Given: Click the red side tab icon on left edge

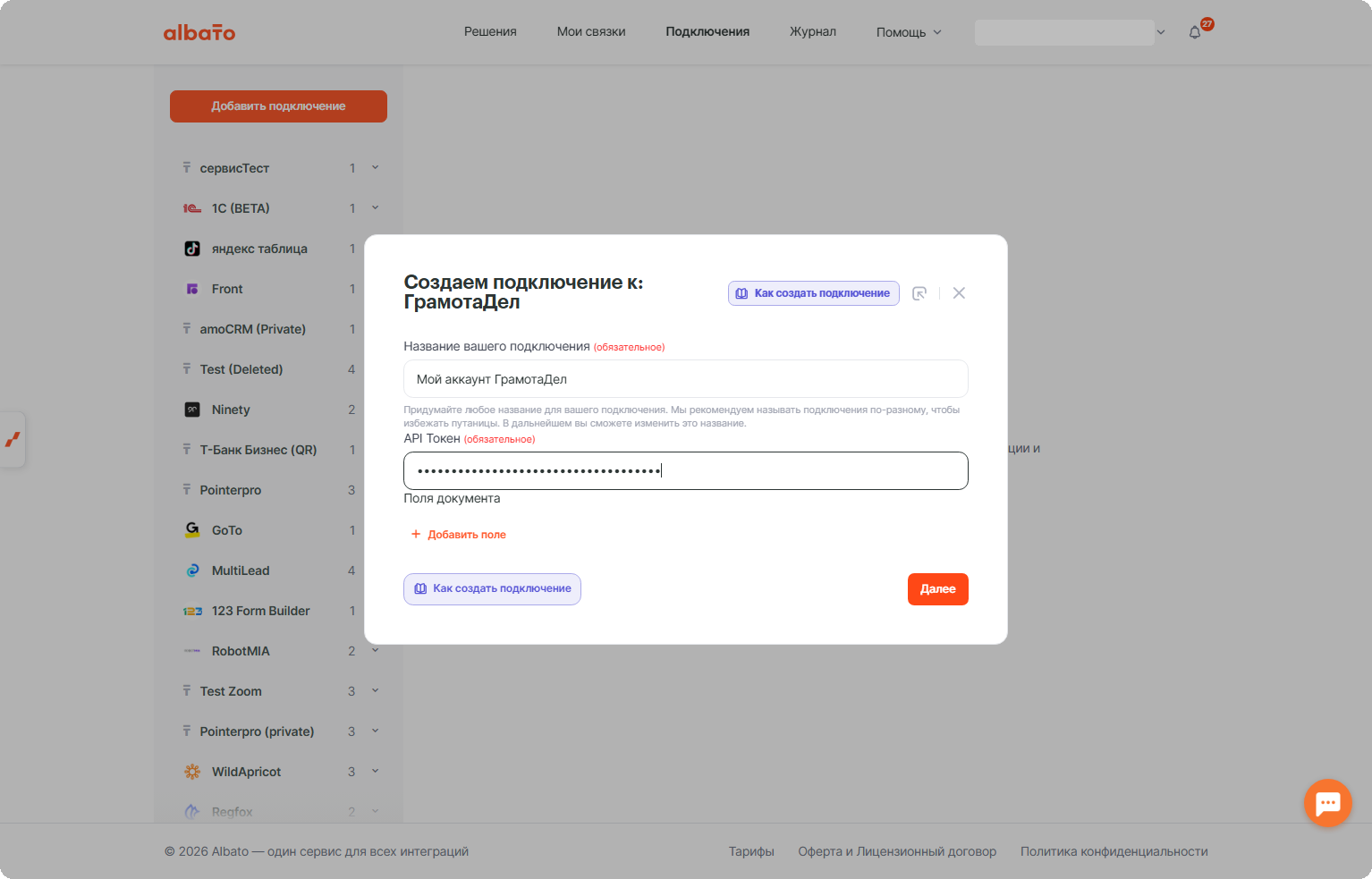Looking at the screenshot, I should (13, 439).
